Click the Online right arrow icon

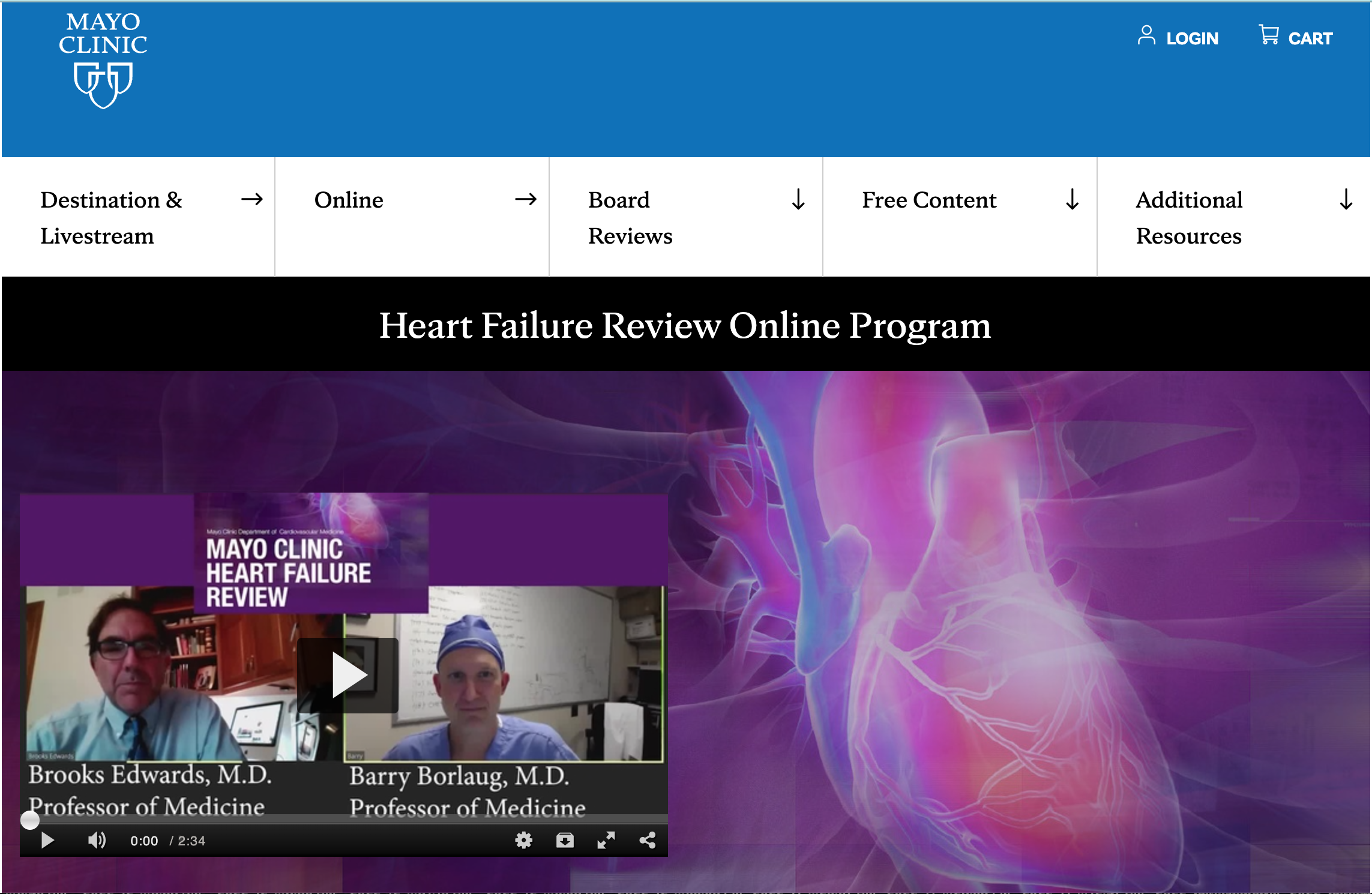[525, 199]
